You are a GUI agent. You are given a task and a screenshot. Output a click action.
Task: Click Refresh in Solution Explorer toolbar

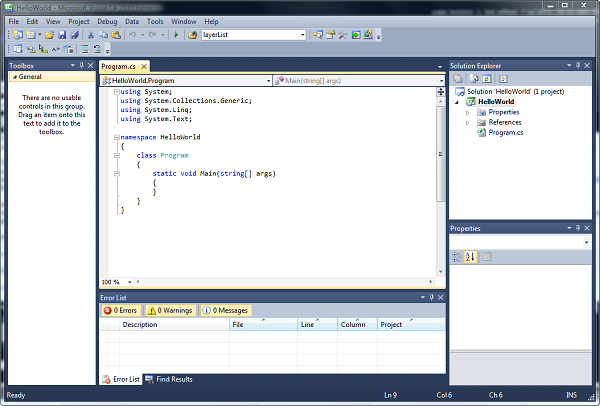(487, 78)
